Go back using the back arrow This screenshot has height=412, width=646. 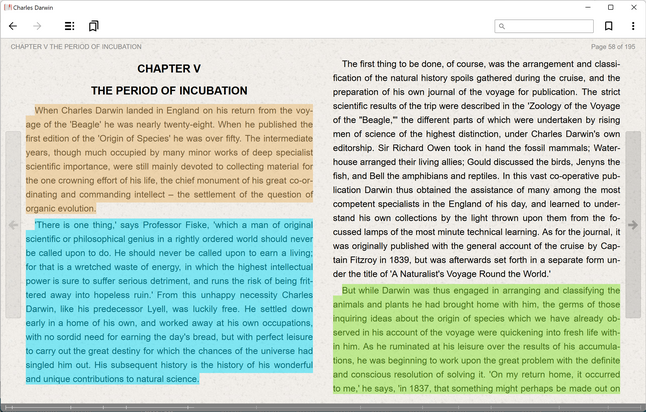[x=13, y=26]
